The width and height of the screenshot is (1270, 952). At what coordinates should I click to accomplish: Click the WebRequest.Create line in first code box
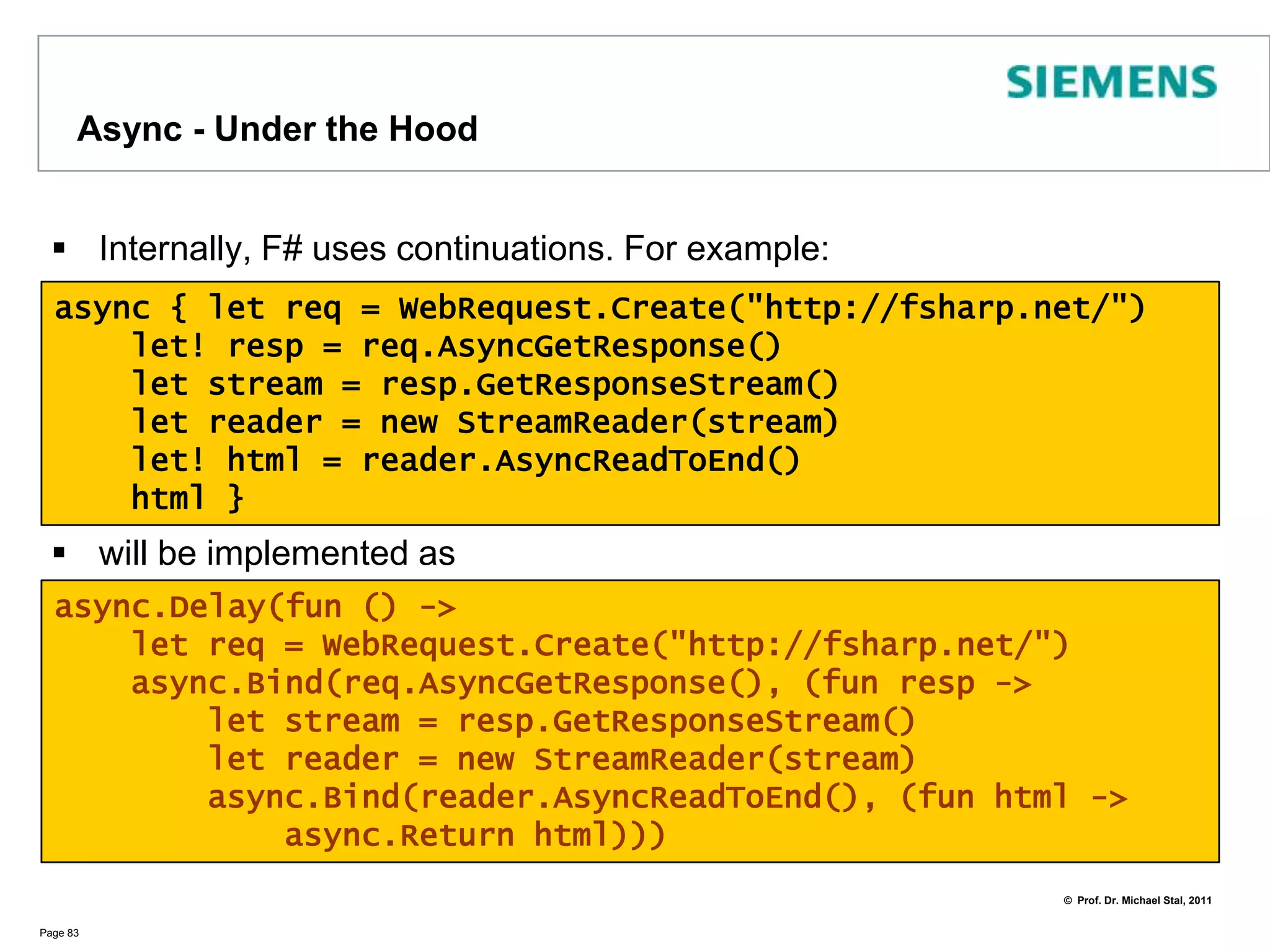[599, 308]
